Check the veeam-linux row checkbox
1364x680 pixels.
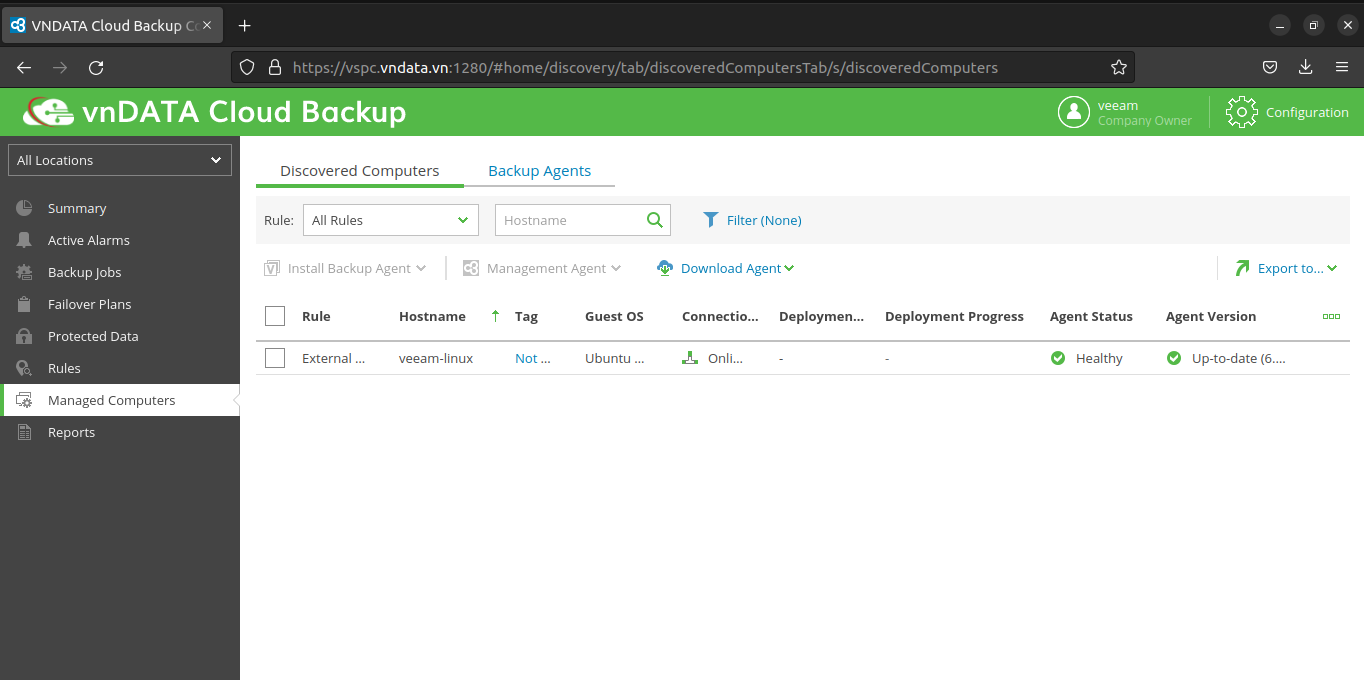coord(275,358)
